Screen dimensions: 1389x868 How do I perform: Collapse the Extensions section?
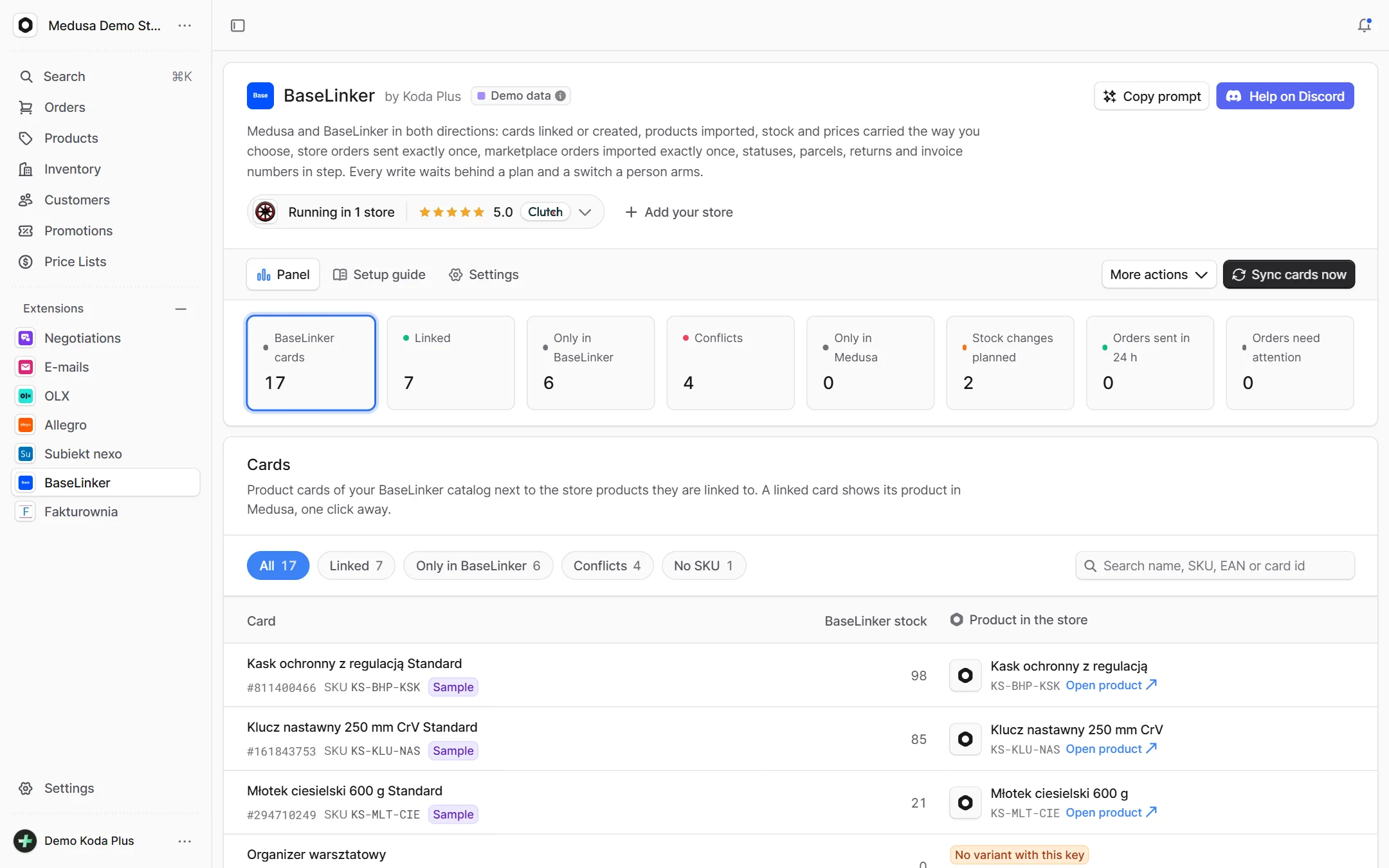pyautogui.click(x=181, y=309)
